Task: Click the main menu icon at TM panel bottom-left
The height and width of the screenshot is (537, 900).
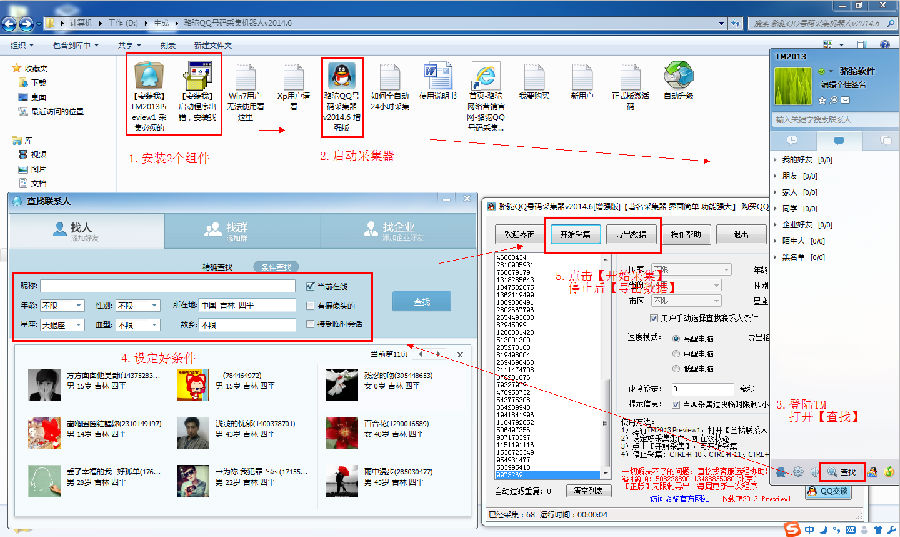Action: [x=781, y=472]
